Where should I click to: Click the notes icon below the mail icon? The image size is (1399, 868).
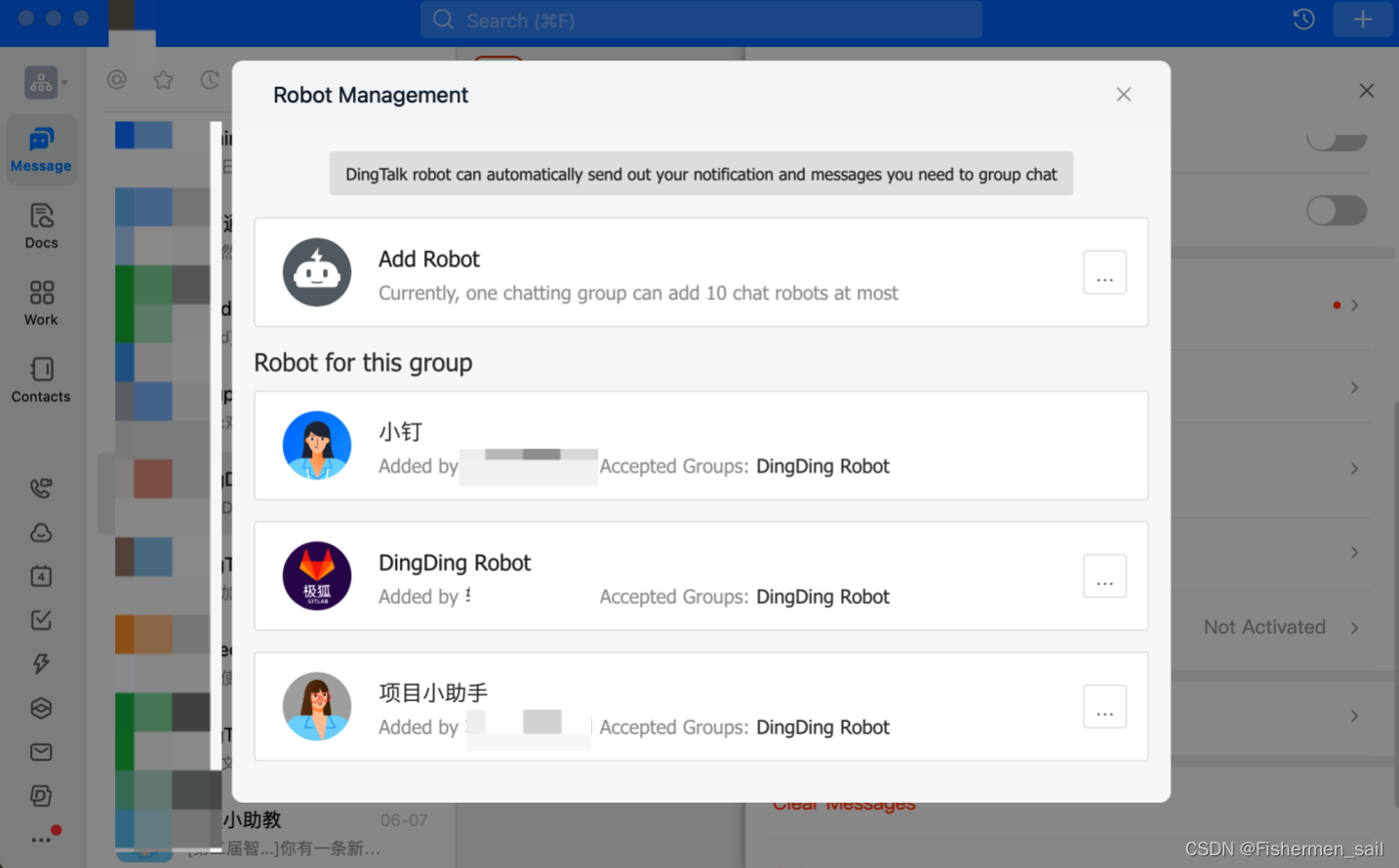41,796
